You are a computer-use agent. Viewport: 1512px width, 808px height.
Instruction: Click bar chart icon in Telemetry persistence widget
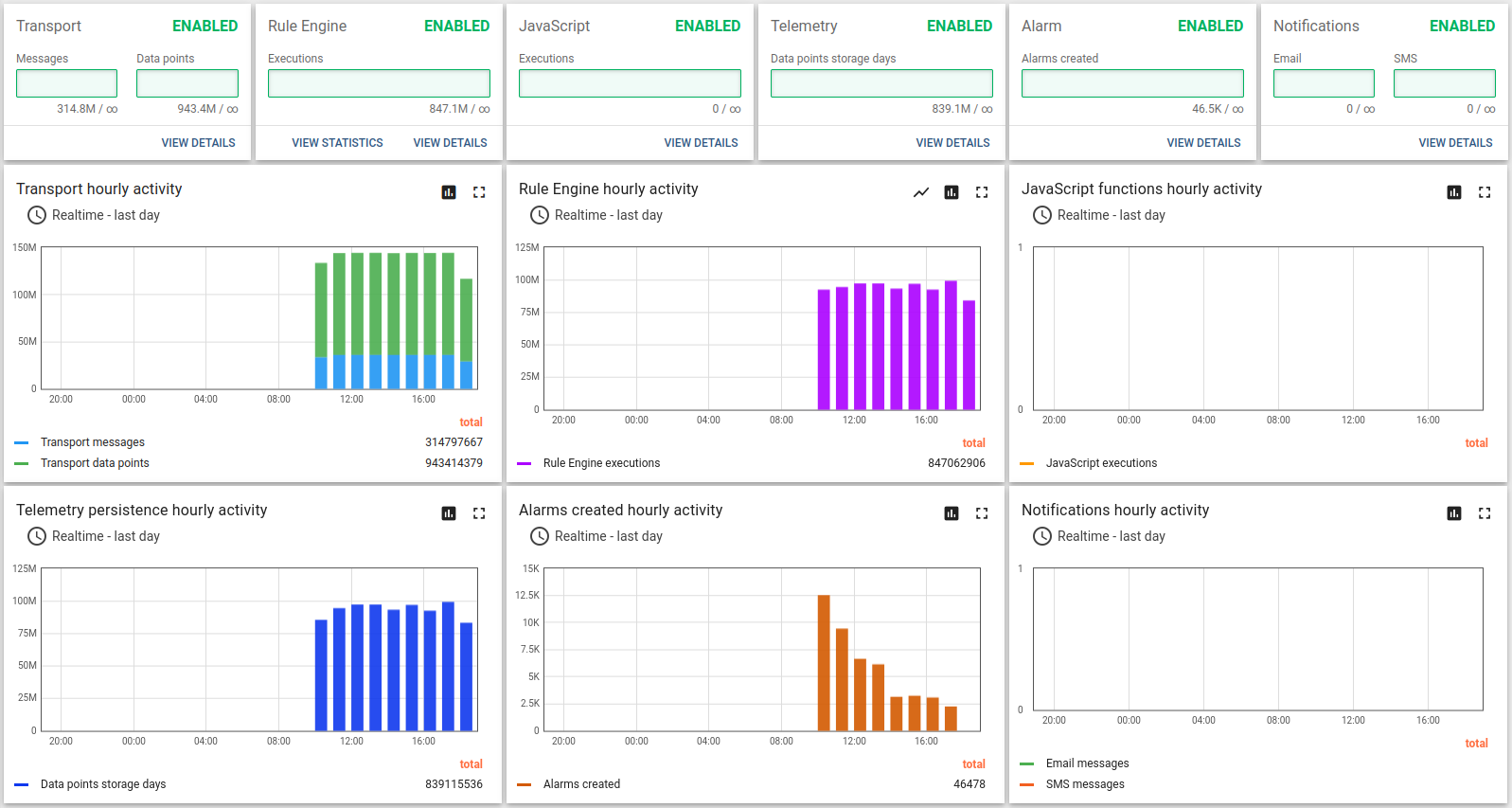[x=449, y=513]
